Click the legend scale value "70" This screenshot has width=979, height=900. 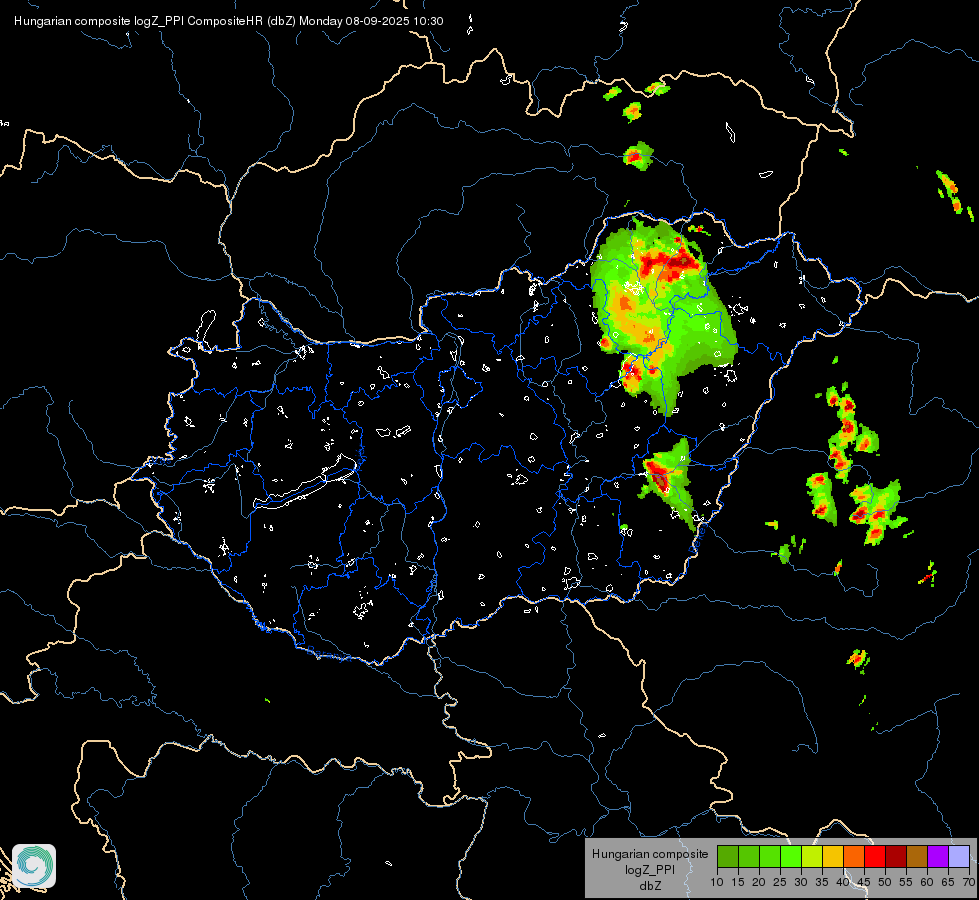coord(968,882)
